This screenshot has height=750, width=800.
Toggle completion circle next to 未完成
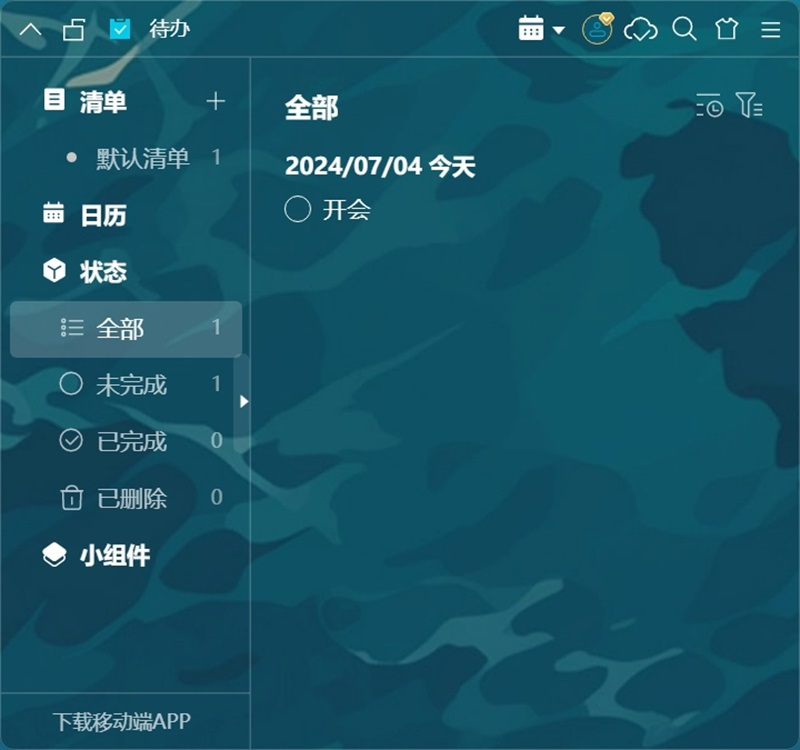(71, 384)
